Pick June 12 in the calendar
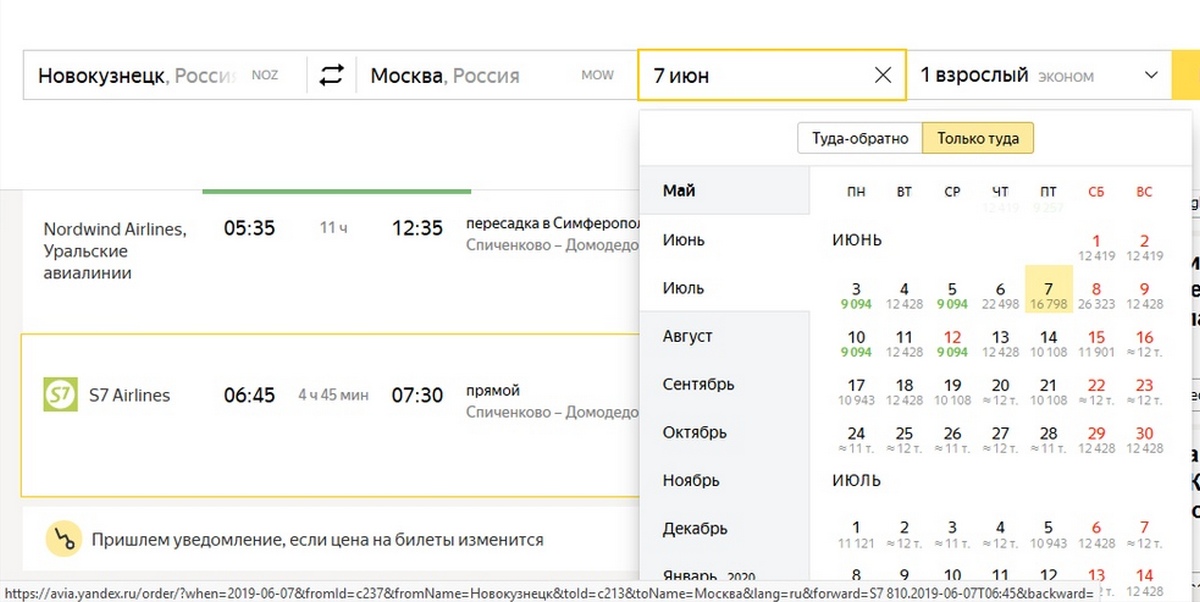 point(952,343)
